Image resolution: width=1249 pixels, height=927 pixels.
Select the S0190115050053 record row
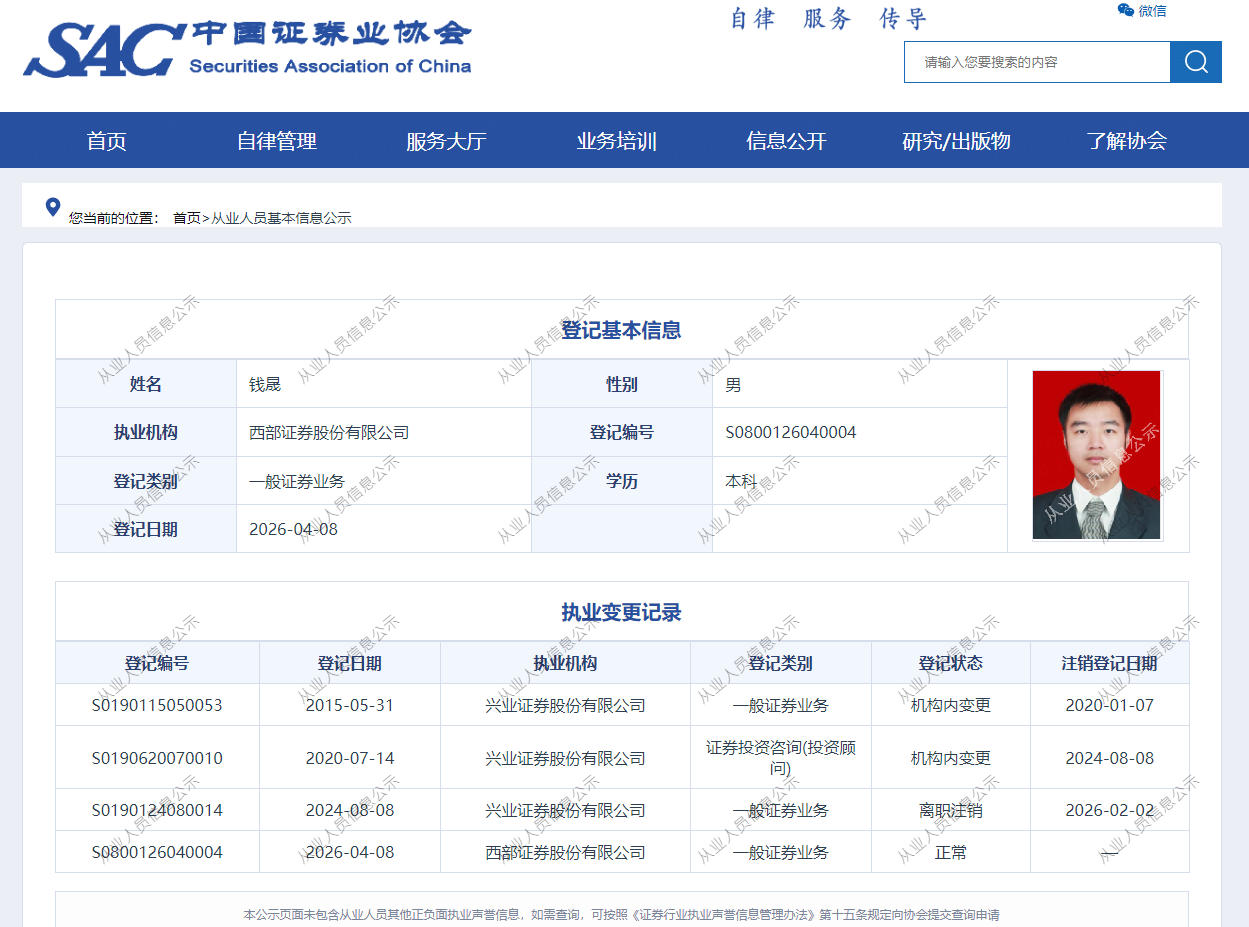pyautogui.click(x=157, y=705)
